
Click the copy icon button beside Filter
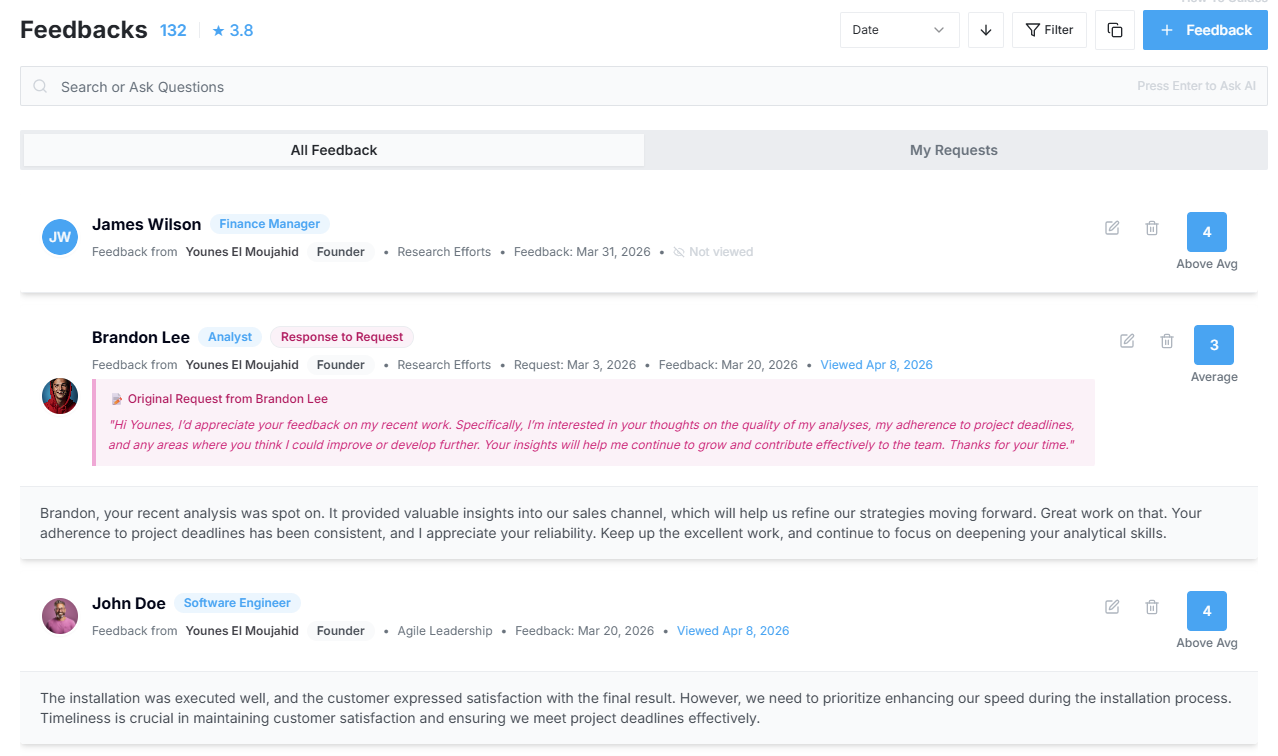tap(1115, 30)
